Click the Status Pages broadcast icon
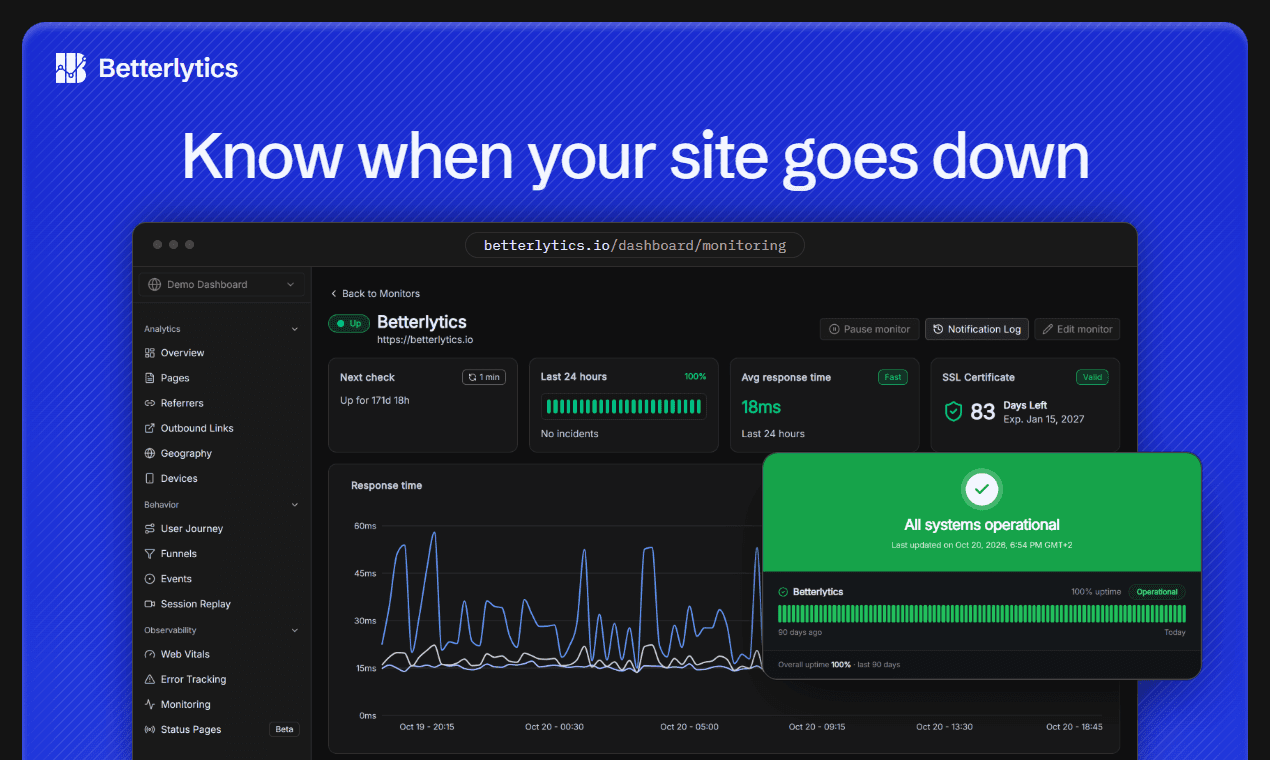This screenshot has width=1270, height=760. (x=150, y=730)
